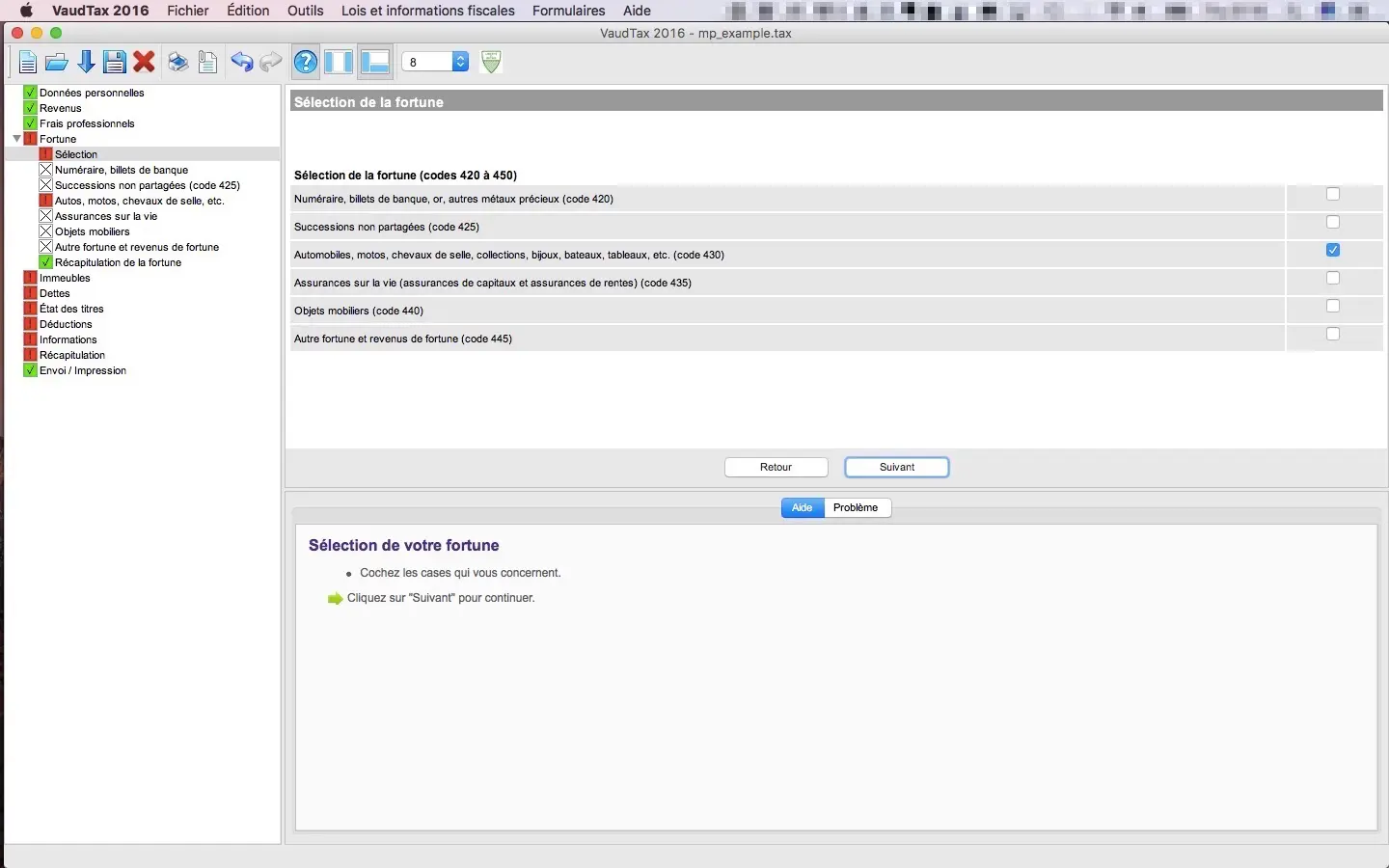Open the Apple menu
This screenshot has width=1389, height=868.
[26, 11]
